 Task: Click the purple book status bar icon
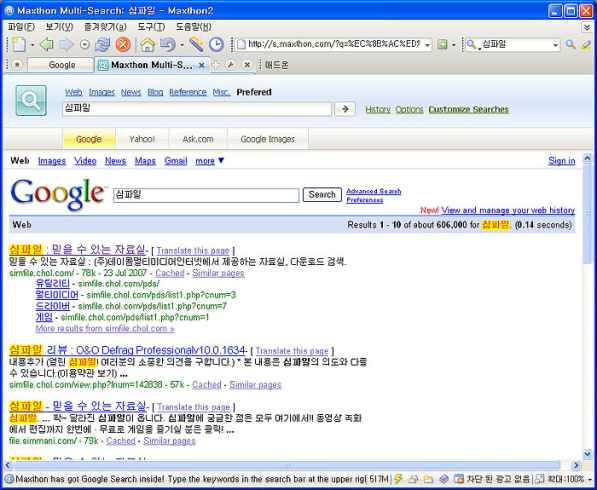tap(443, 479)
